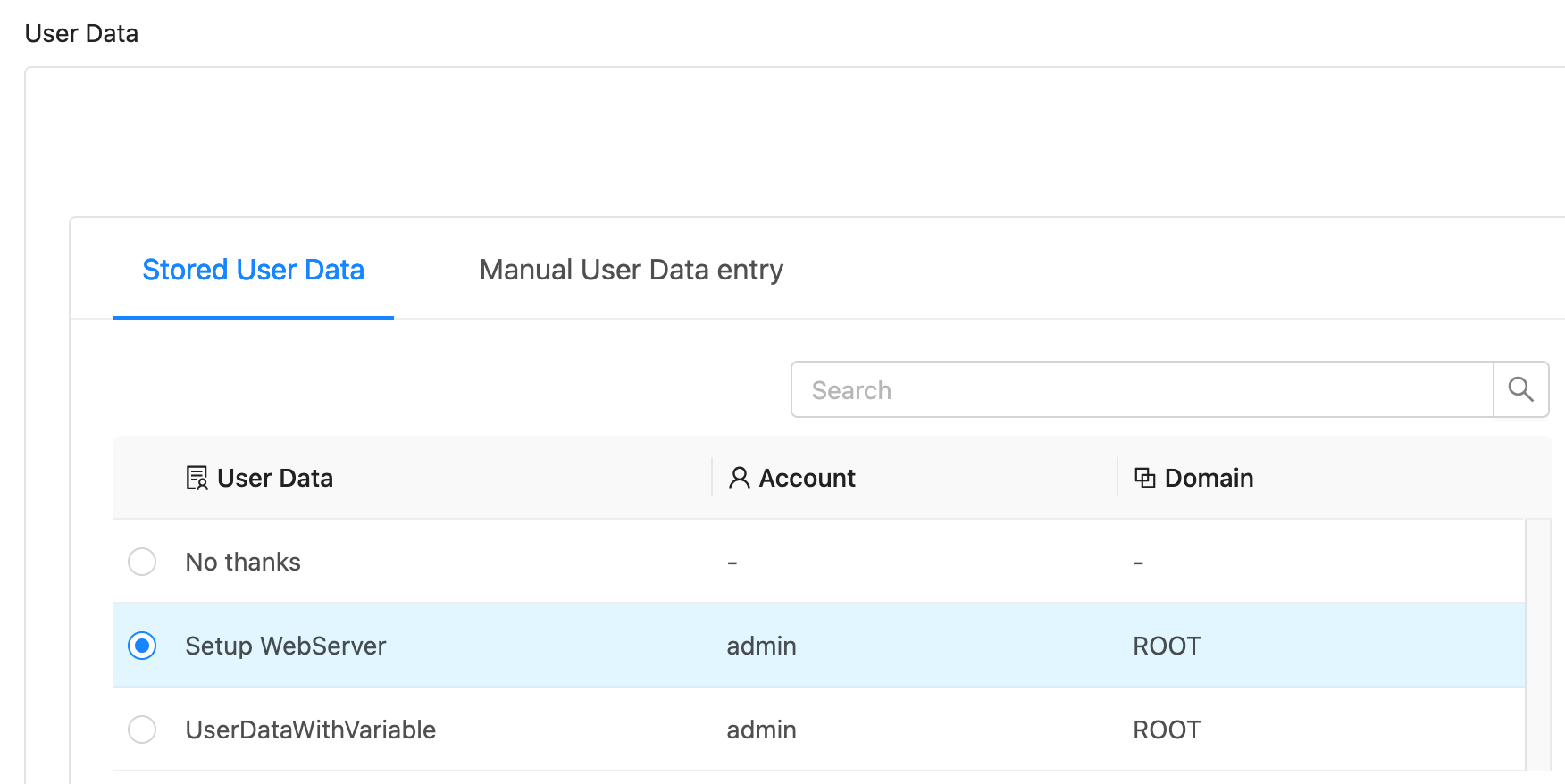Viewport: 1565px width, 784px height.
Task: Click the User Data column icon
Action: pos(197,479)
